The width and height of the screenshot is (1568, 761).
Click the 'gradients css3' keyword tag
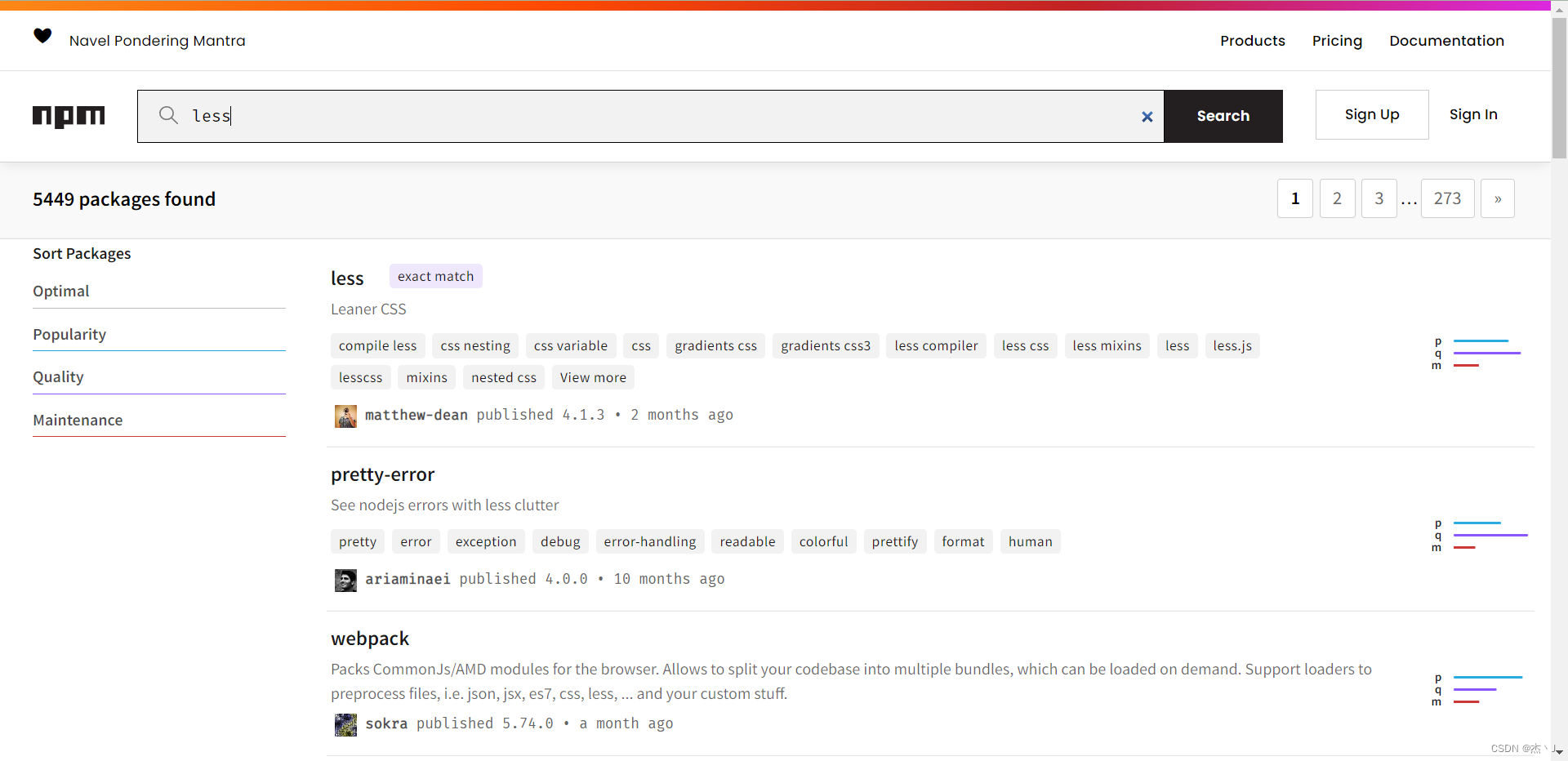coord(826,345)
